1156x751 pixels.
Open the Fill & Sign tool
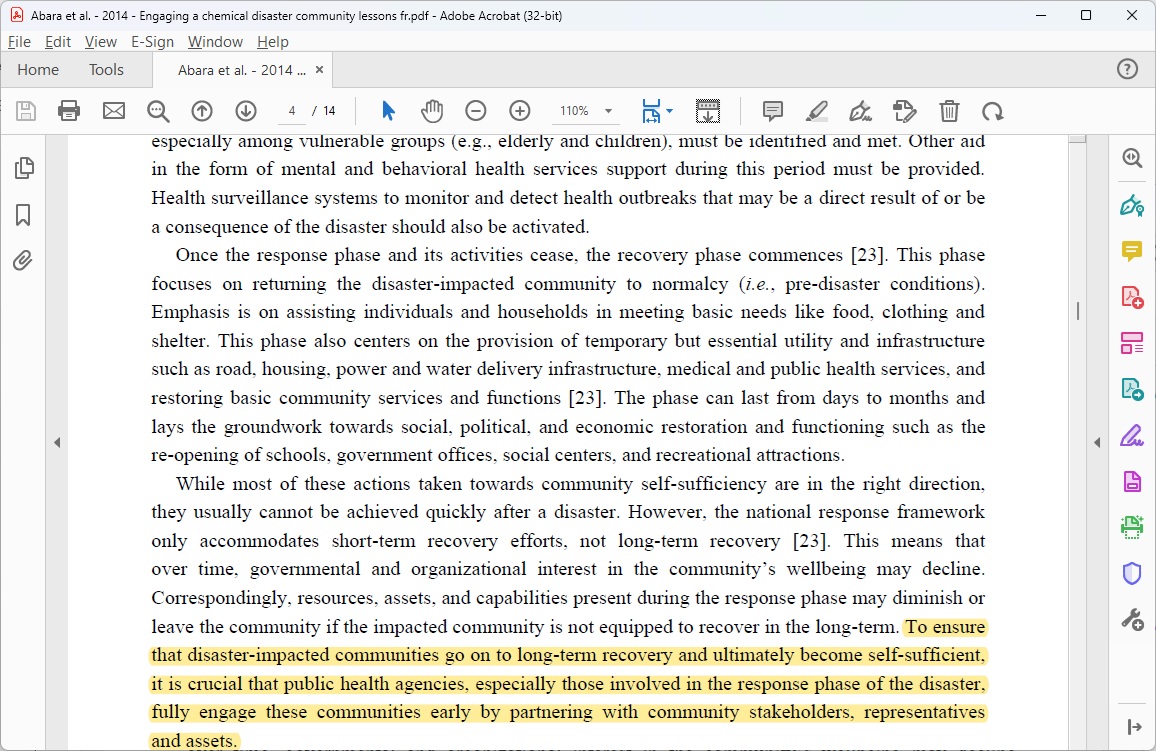[x=1132, y=436]
